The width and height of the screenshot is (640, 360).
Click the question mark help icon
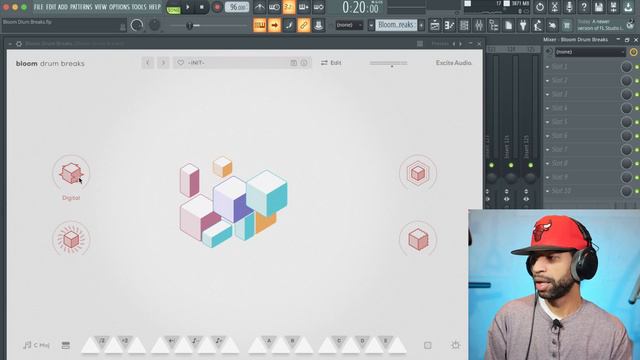(x=584, y=7)
